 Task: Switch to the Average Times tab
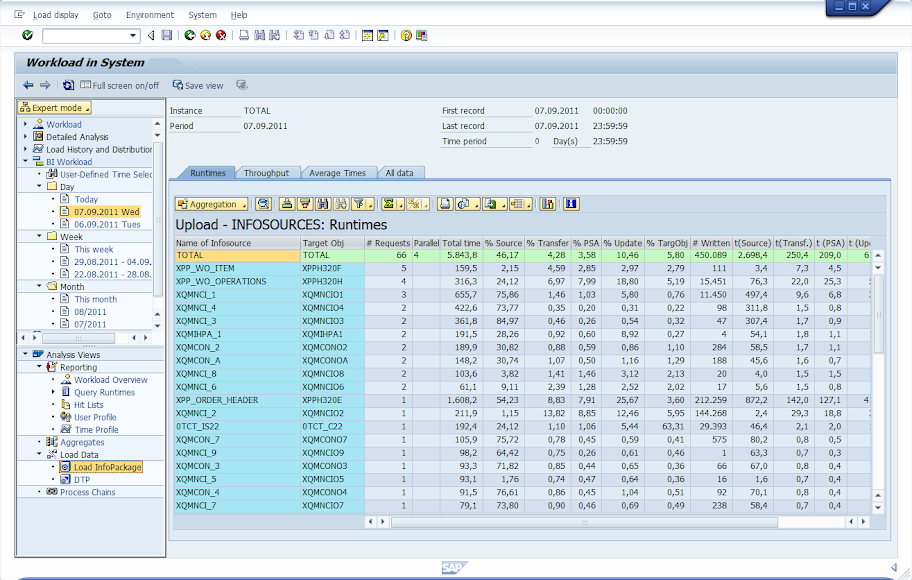click(x=337, y=173)
